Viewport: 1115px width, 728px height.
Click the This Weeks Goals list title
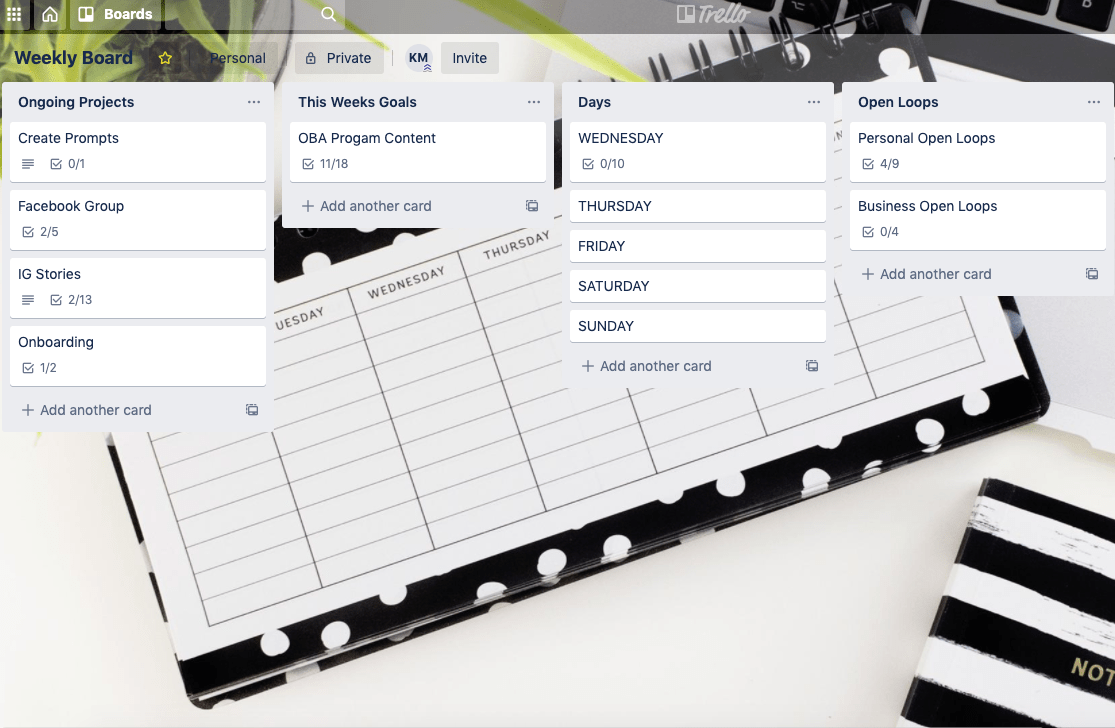tap(357, 102)
